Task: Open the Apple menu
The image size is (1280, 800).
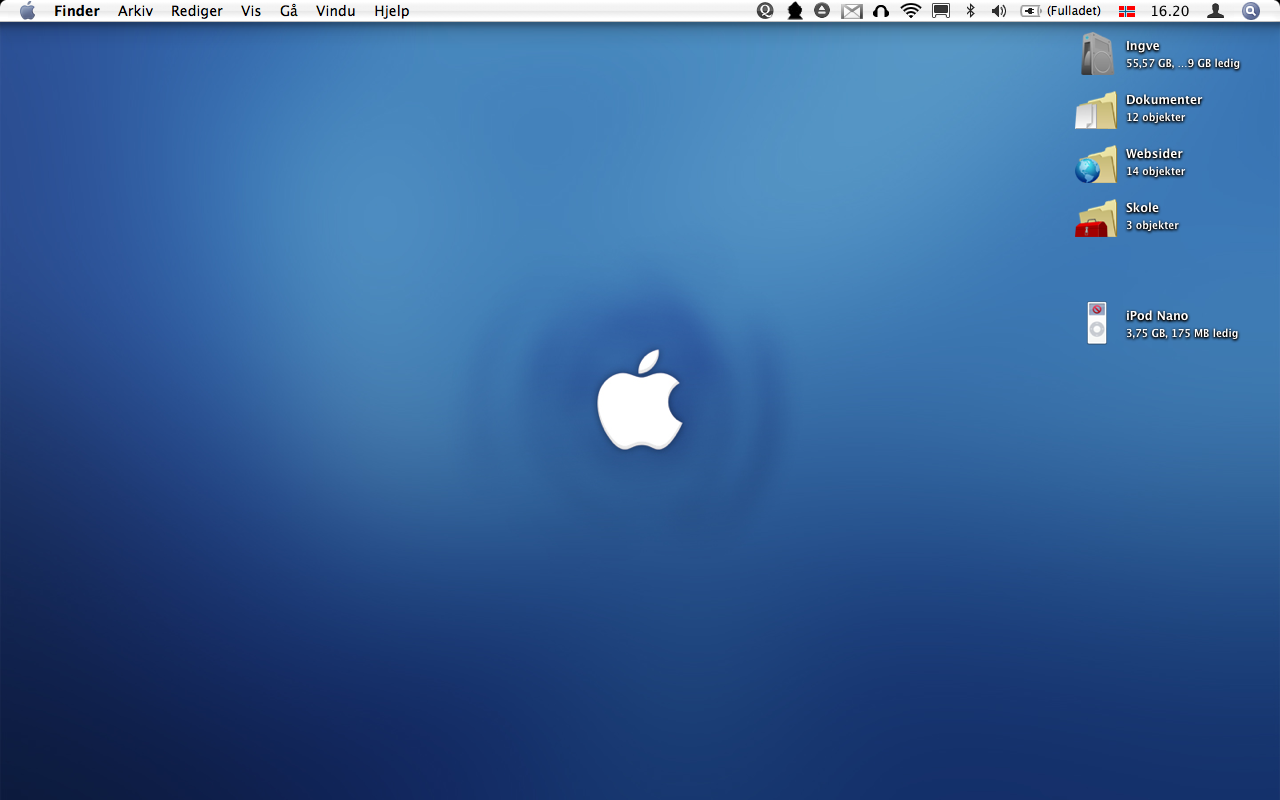Action: [27, 11]
